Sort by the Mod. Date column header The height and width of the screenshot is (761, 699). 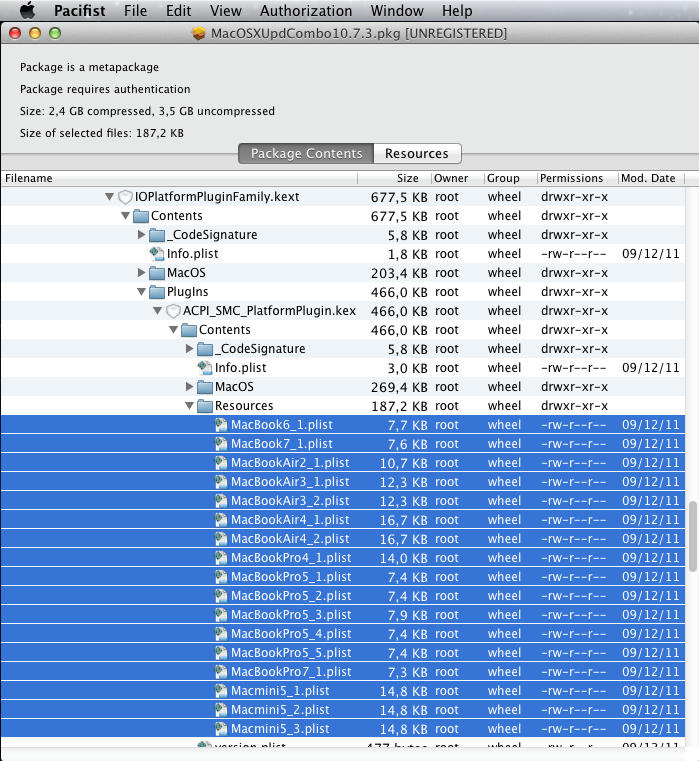click(651, 178)
